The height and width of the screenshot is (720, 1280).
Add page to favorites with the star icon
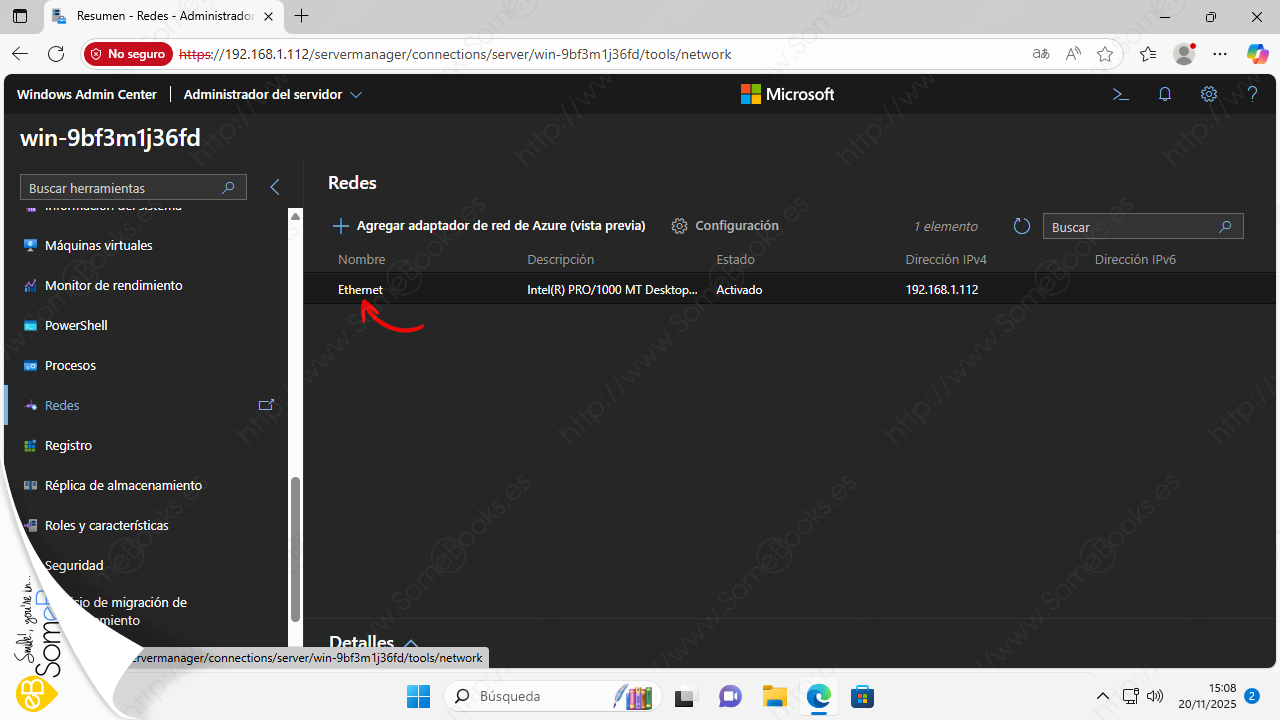pos(1105,54)
